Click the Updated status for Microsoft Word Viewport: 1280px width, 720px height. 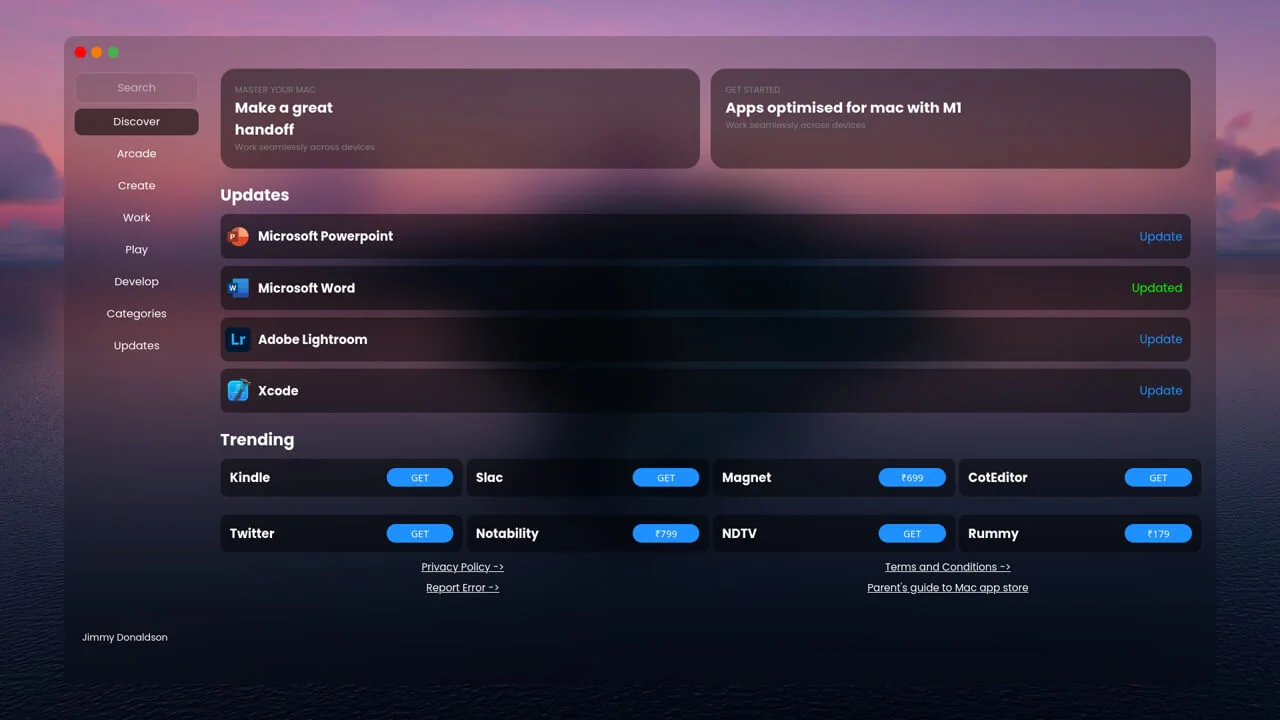[x=1156, y=288]
